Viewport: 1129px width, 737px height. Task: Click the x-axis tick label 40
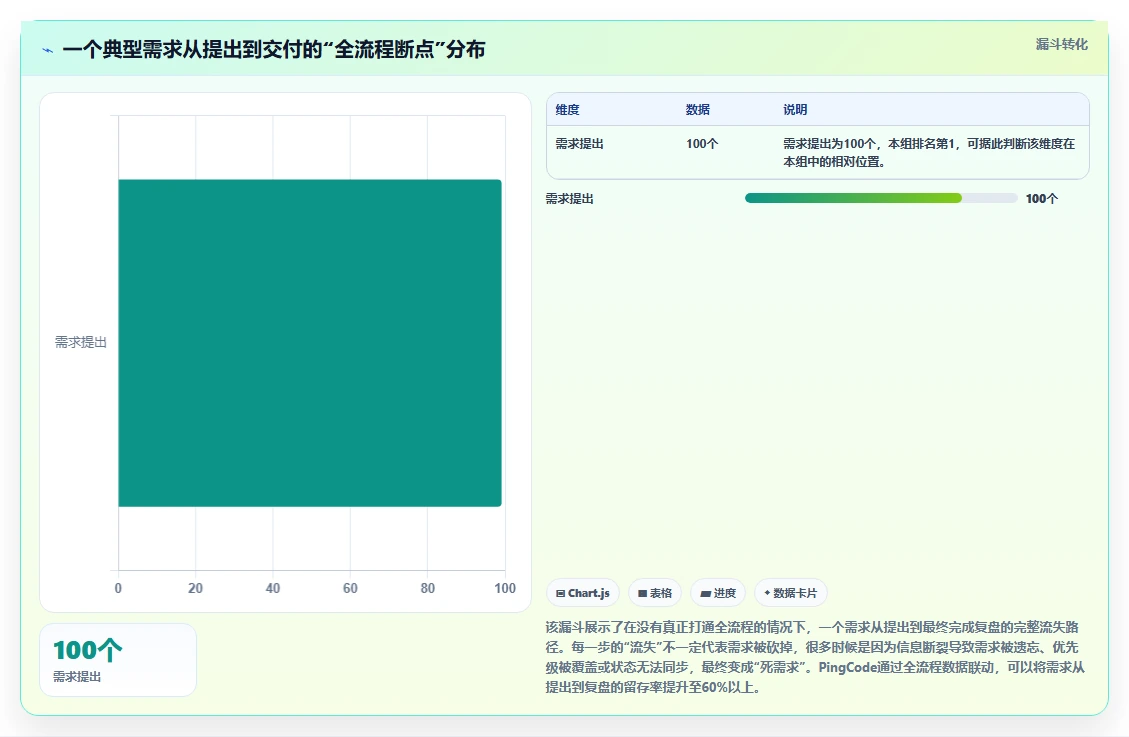273,588
